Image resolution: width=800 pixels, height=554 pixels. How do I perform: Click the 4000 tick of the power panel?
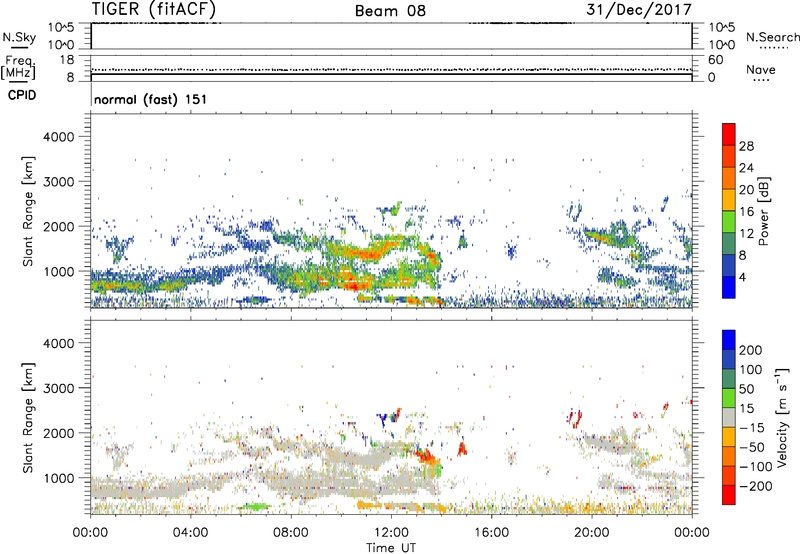click(x=59, y=137)
